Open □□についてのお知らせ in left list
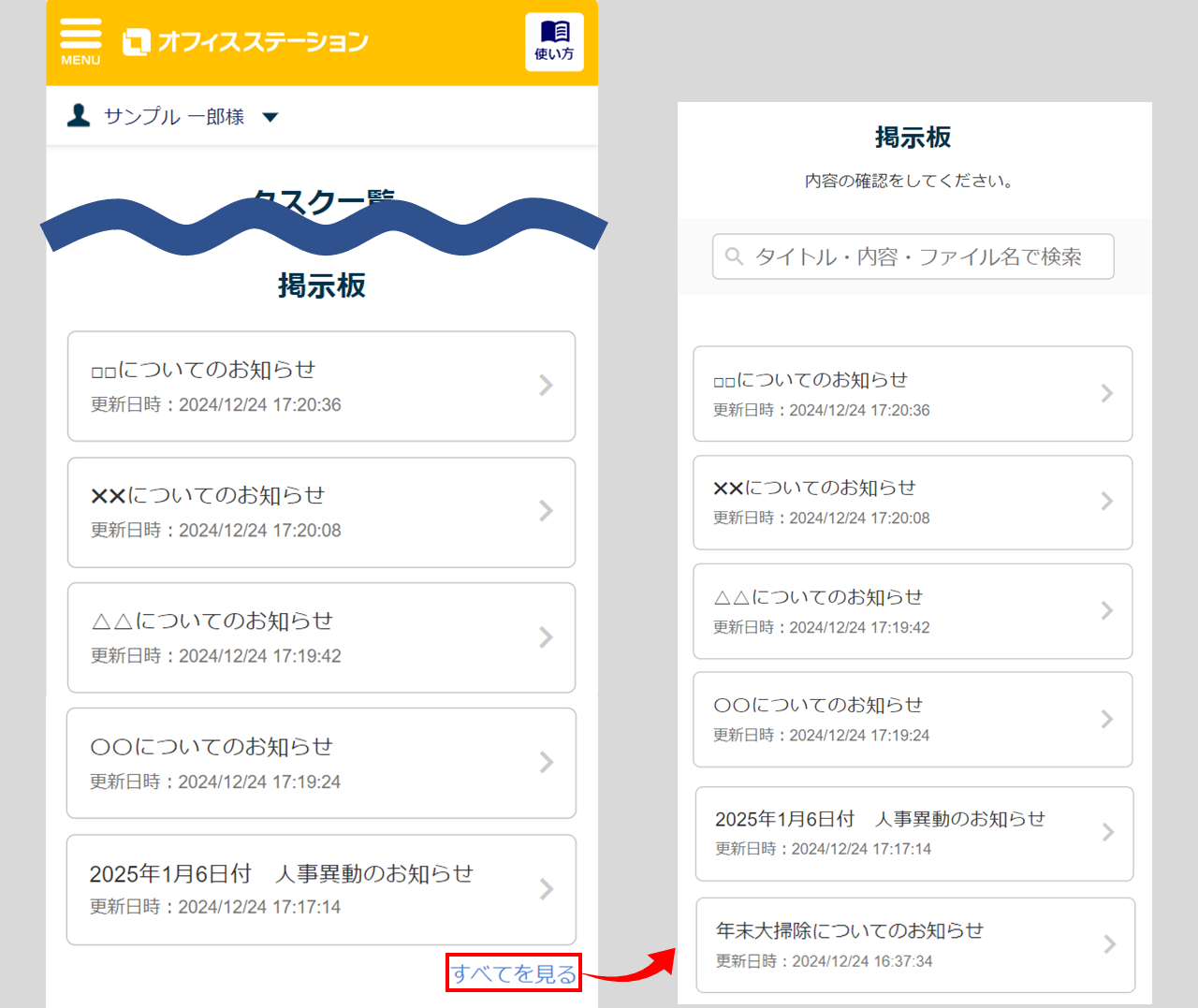The width and height of the screenshot is (1198, 1008). coord(309,386)
